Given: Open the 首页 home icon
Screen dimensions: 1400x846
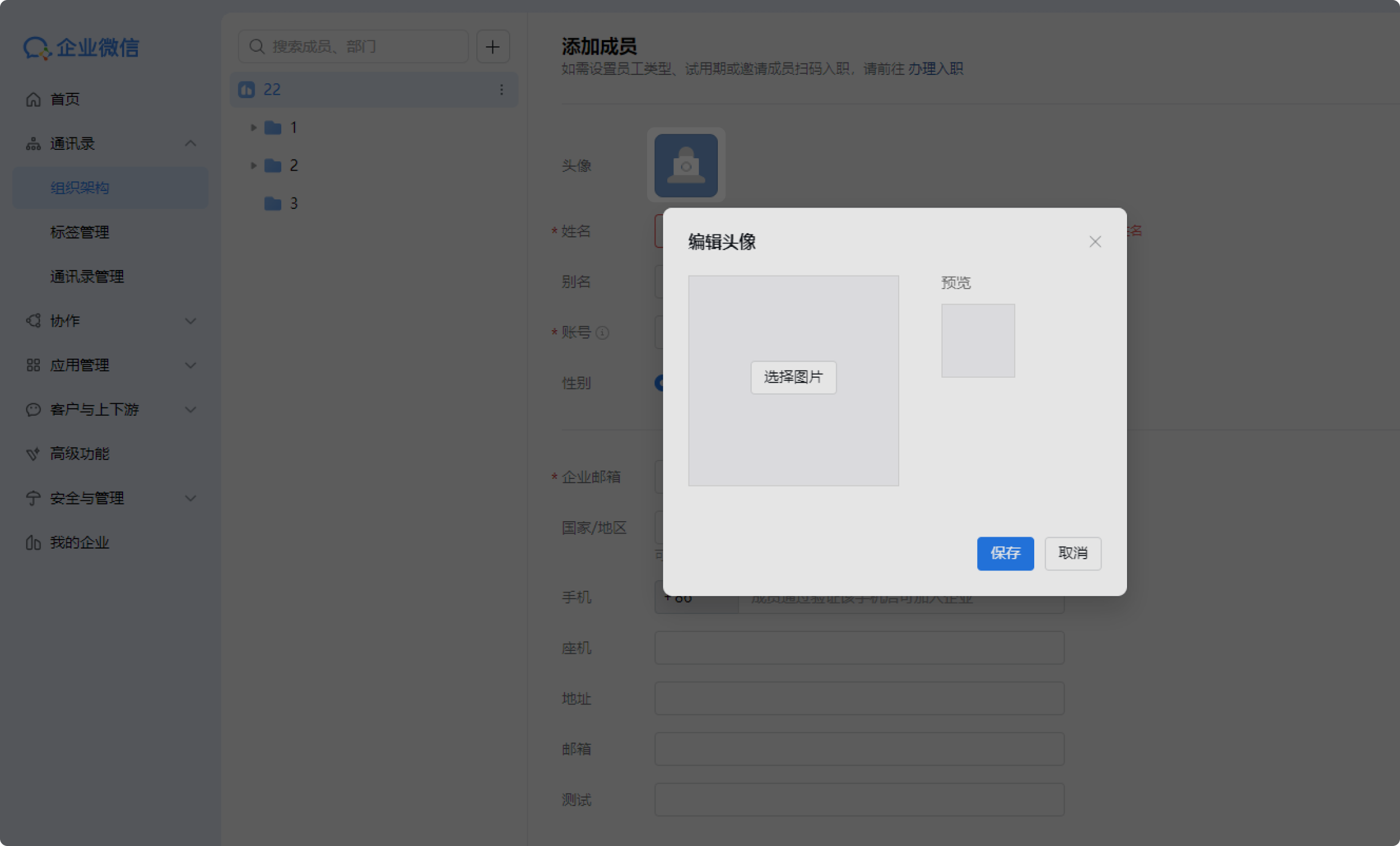Looking at the screenshot, I should point(33,99).
